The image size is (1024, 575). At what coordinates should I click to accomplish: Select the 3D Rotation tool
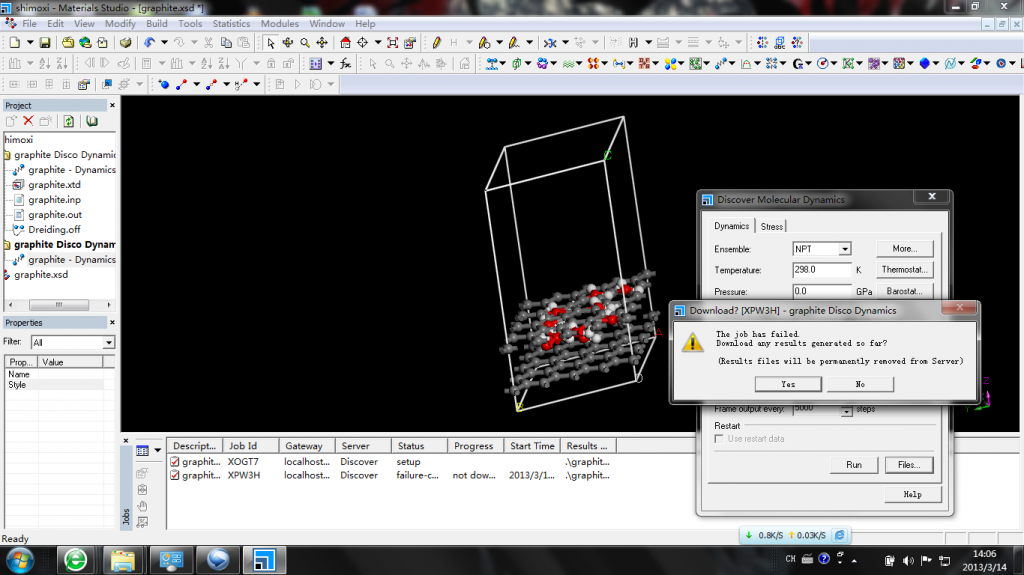[x=287, y=42]
